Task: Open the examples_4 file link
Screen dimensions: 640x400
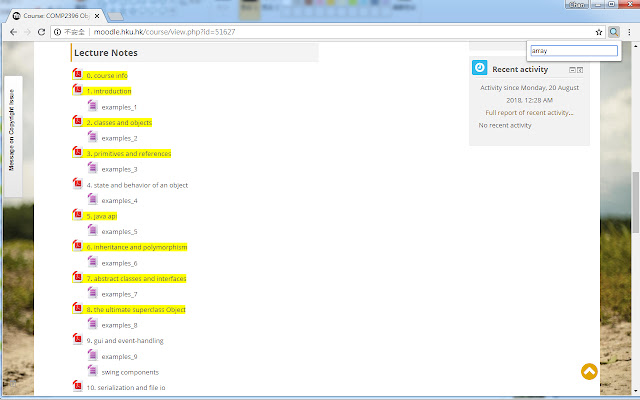Action: [x=120, y=201]
